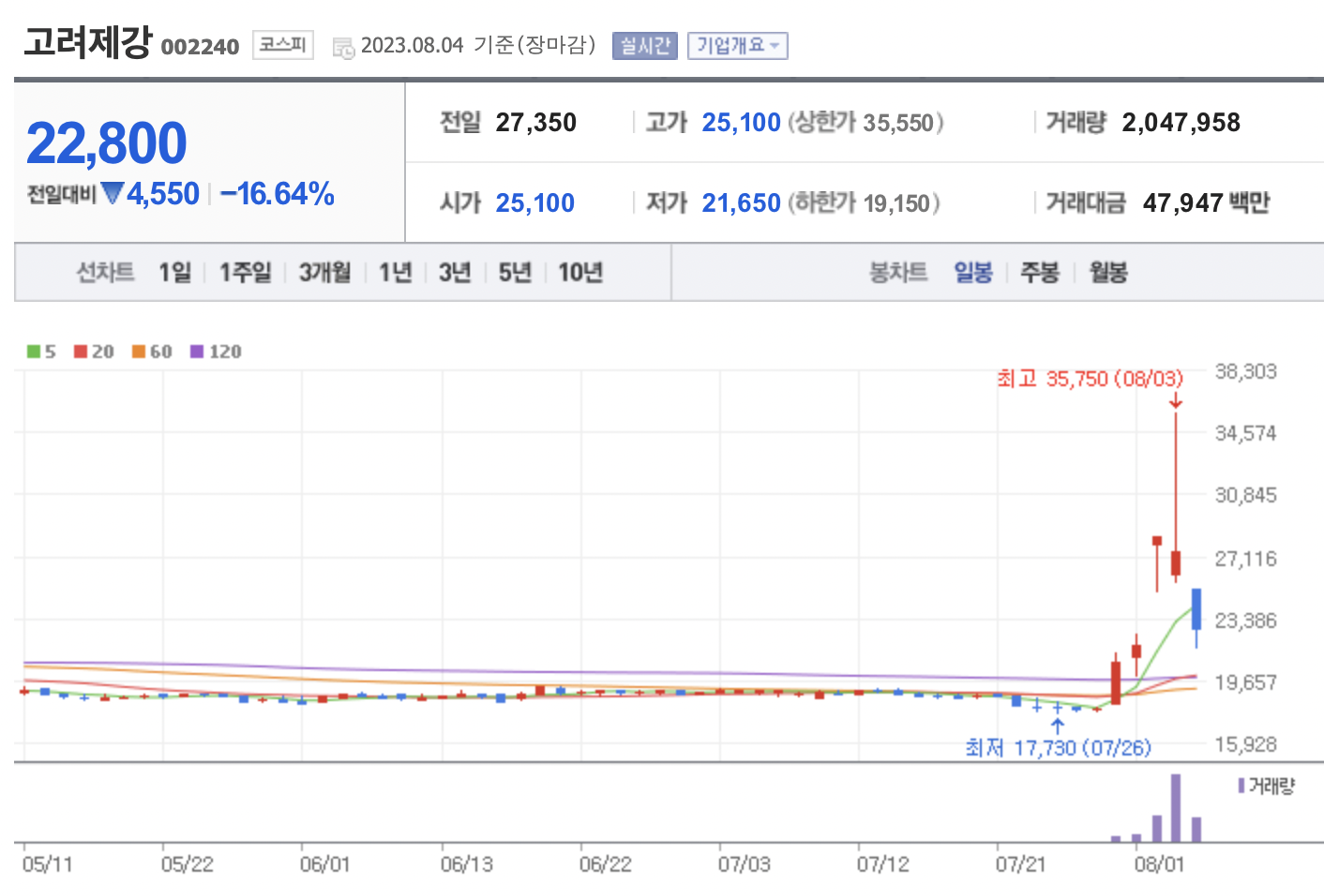Click the 06/22 date axis label
Screen dimensions: 1324x896
pyautogui.click(x=606, y=864)
